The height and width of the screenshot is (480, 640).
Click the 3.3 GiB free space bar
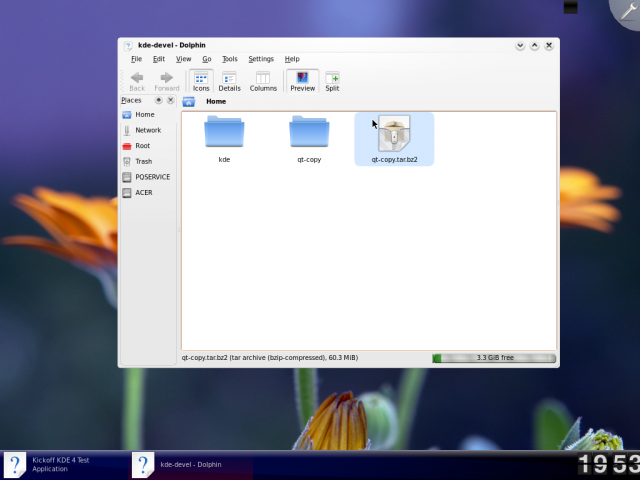(x=494, y=358)
